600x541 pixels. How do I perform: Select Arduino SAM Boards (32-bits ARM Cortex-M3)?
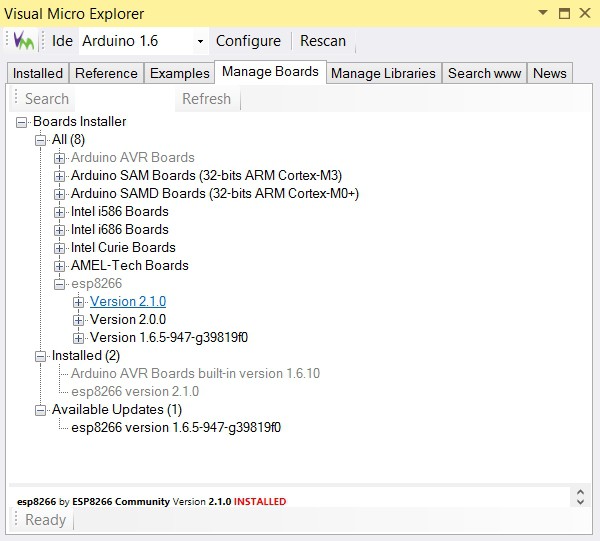point(206,175)
